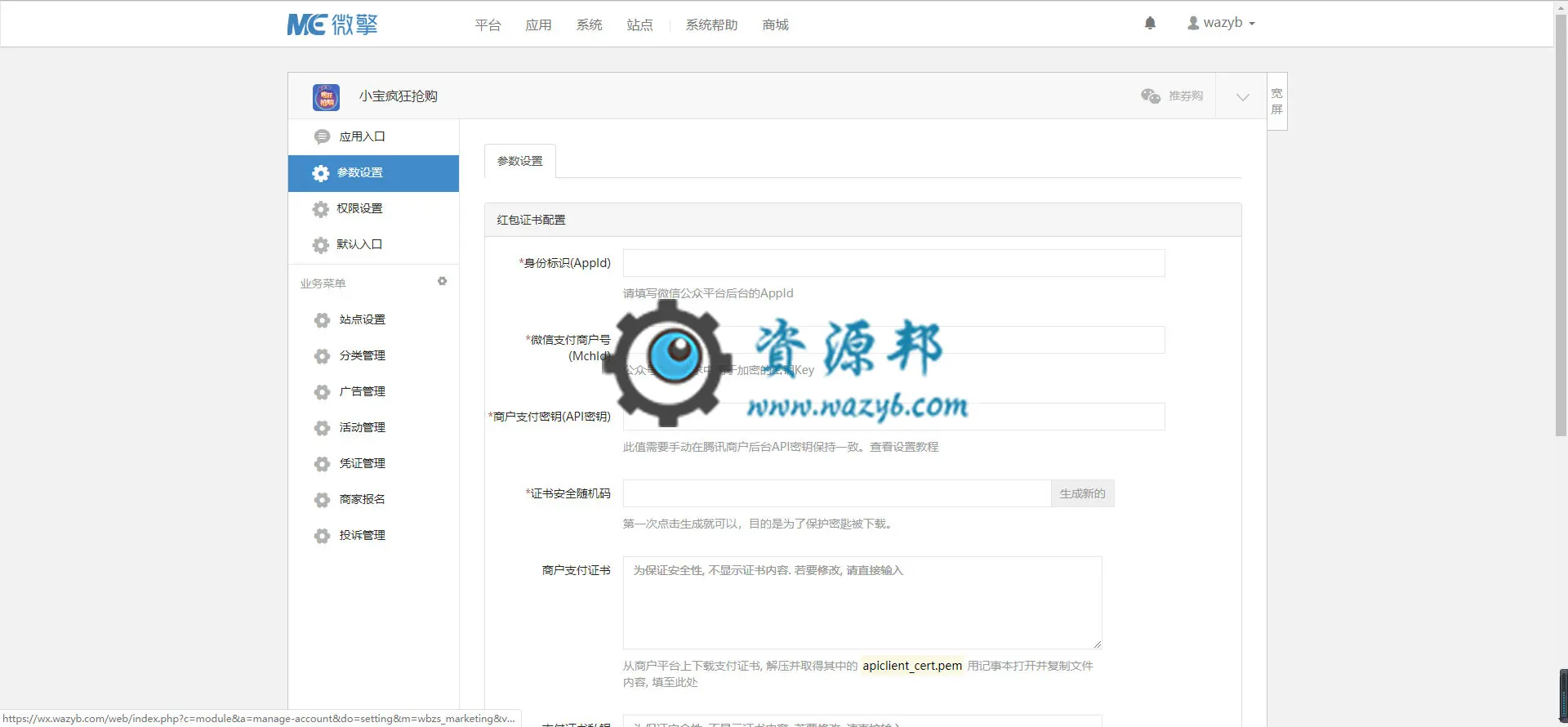
Task: Click the apiclient_cert.pem filename text
Action: (912, 666)
